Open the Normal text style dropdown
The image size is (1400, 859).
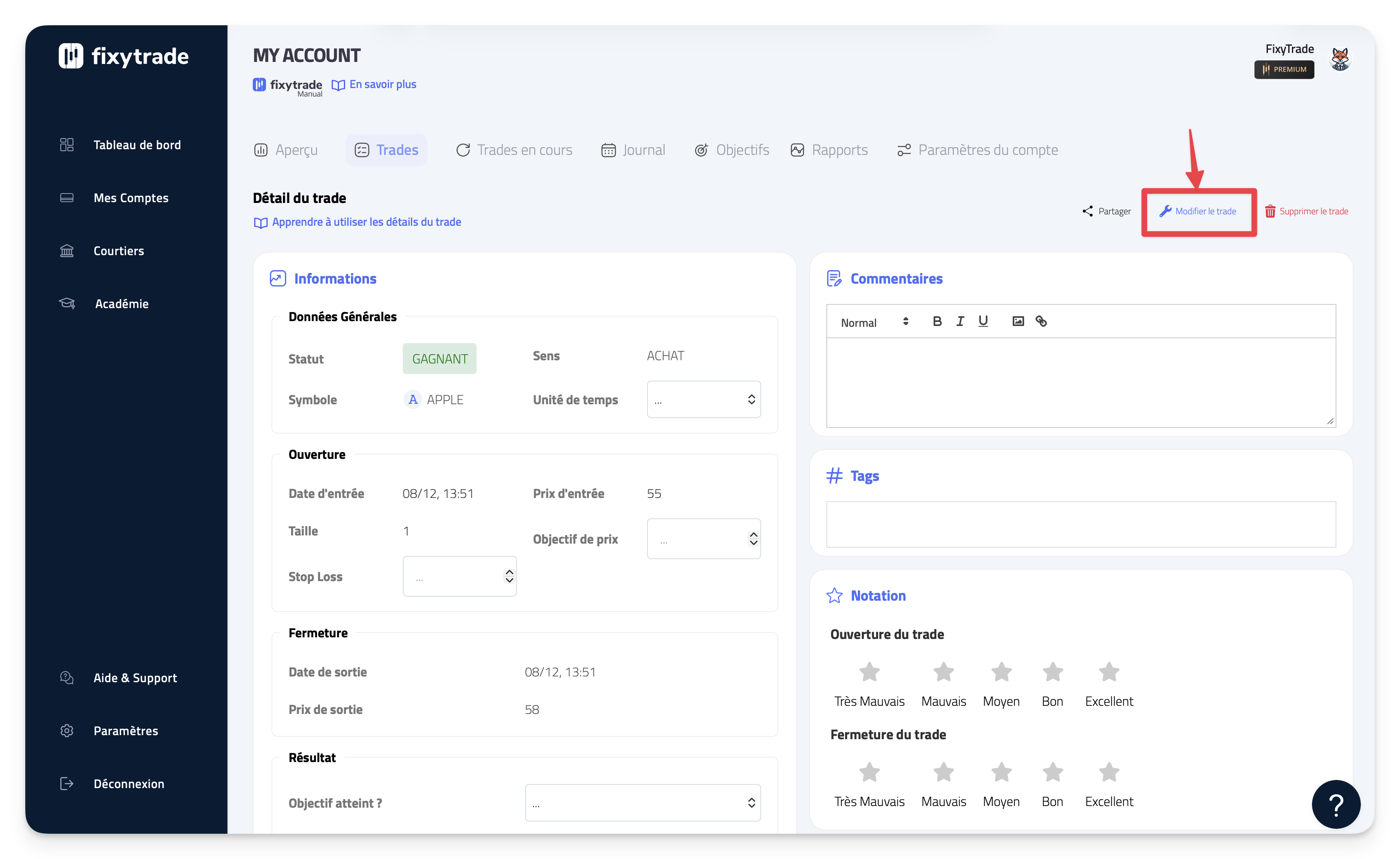(874, 322)
